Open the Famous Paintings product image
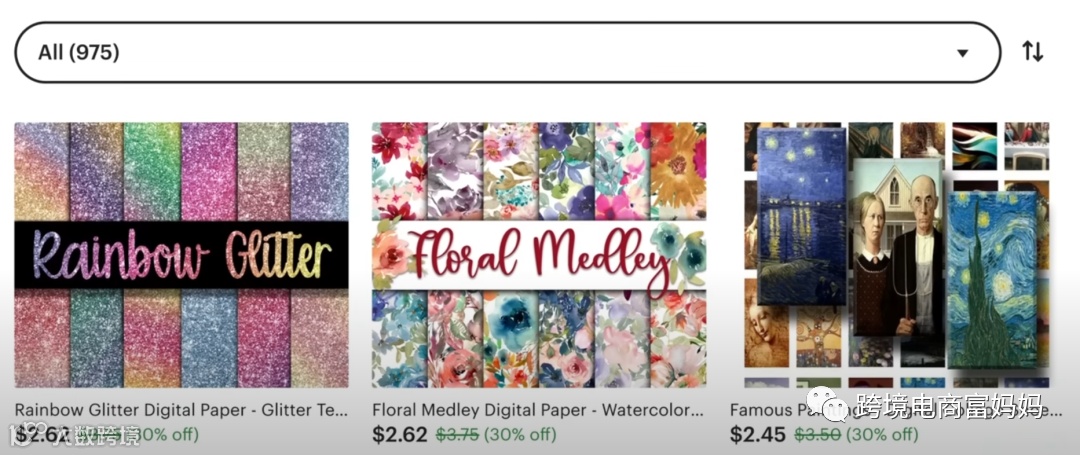The height and width of the screenshot is (455, 1080). 897,255
